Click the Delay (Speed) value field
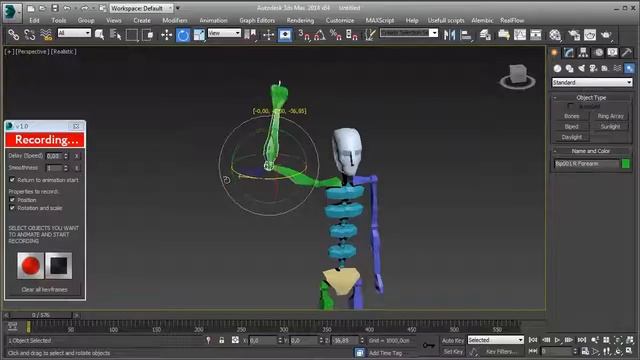This screenshot has width=640, height=360. (x=54, y=156)
